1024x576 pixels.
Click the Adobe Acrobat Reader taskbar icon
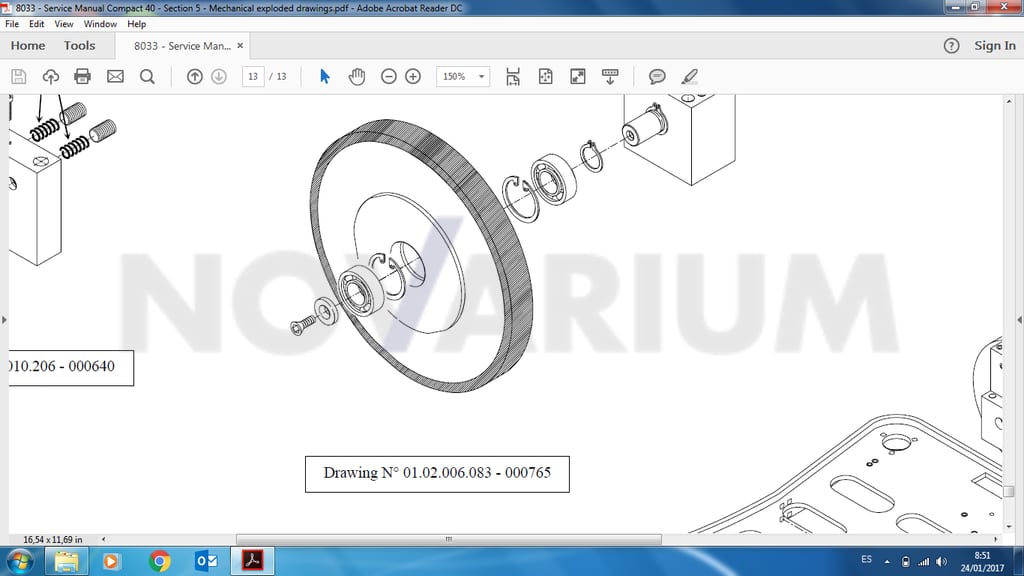coord(253,562)
